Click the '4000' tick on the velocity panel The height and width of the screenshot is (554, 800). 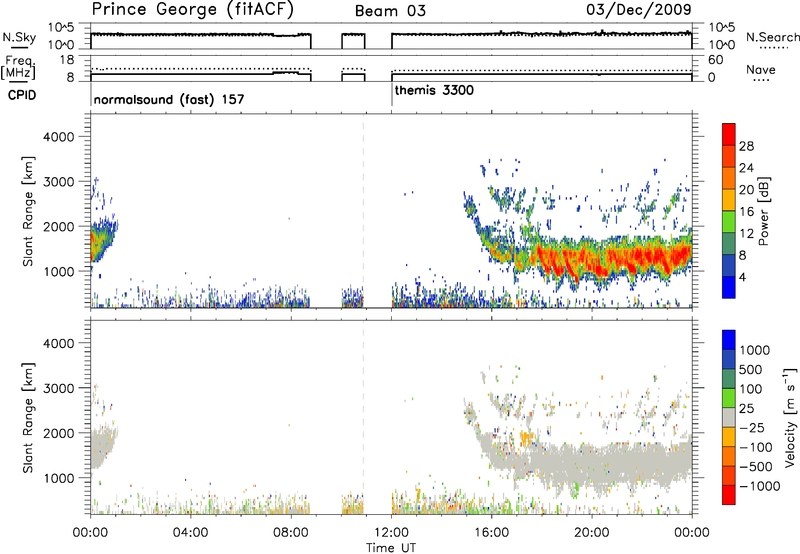click(59, 343)
